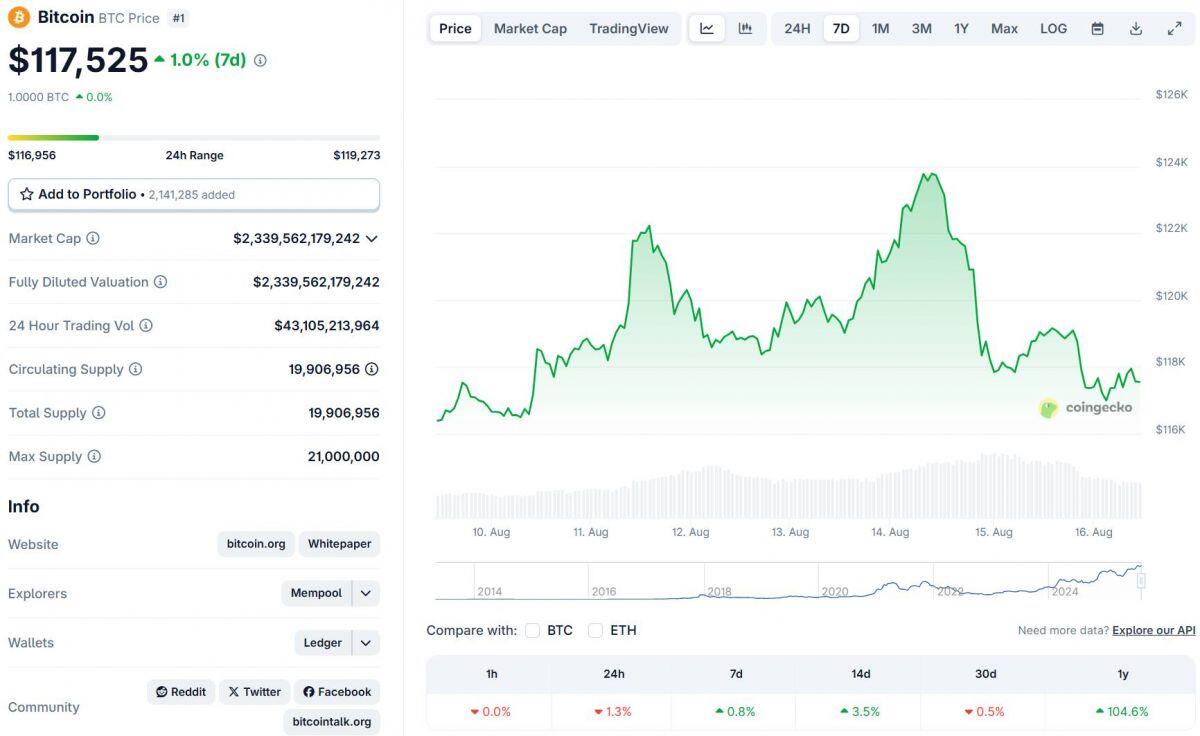The width and height of the screenshot is (1200, 736).
Task: Select the 1Y timeframe tab
Action: point(961,28)
